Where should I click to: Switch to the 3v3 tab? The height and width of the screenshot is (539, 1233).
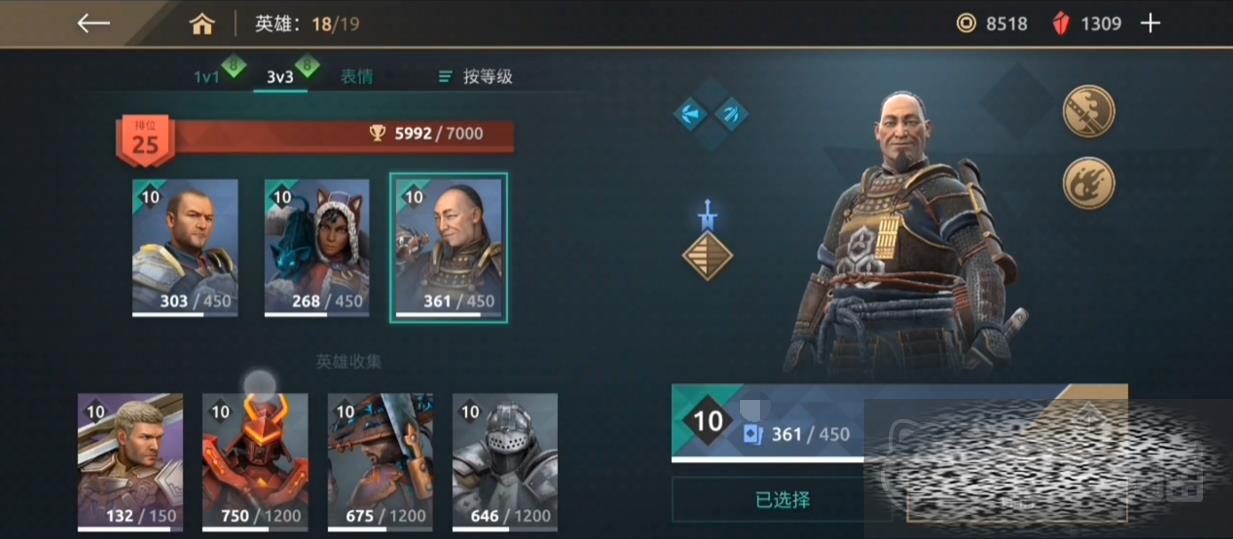280,76
